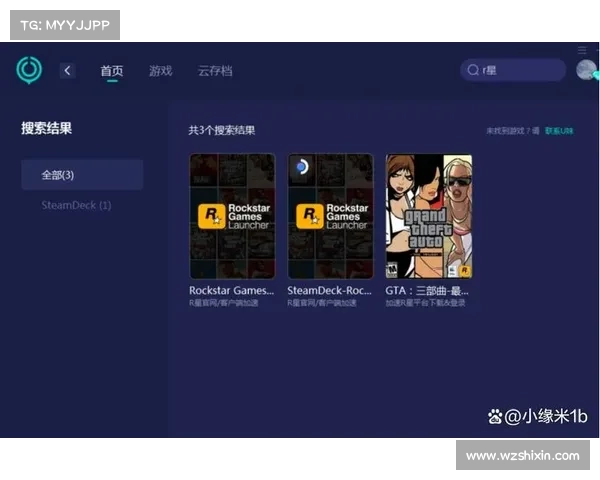The height and width of the screenshot is (480, 600).
Task: Open the Rockstar Games Launcher cover thumbnail
Action: (x=232, y=216)
